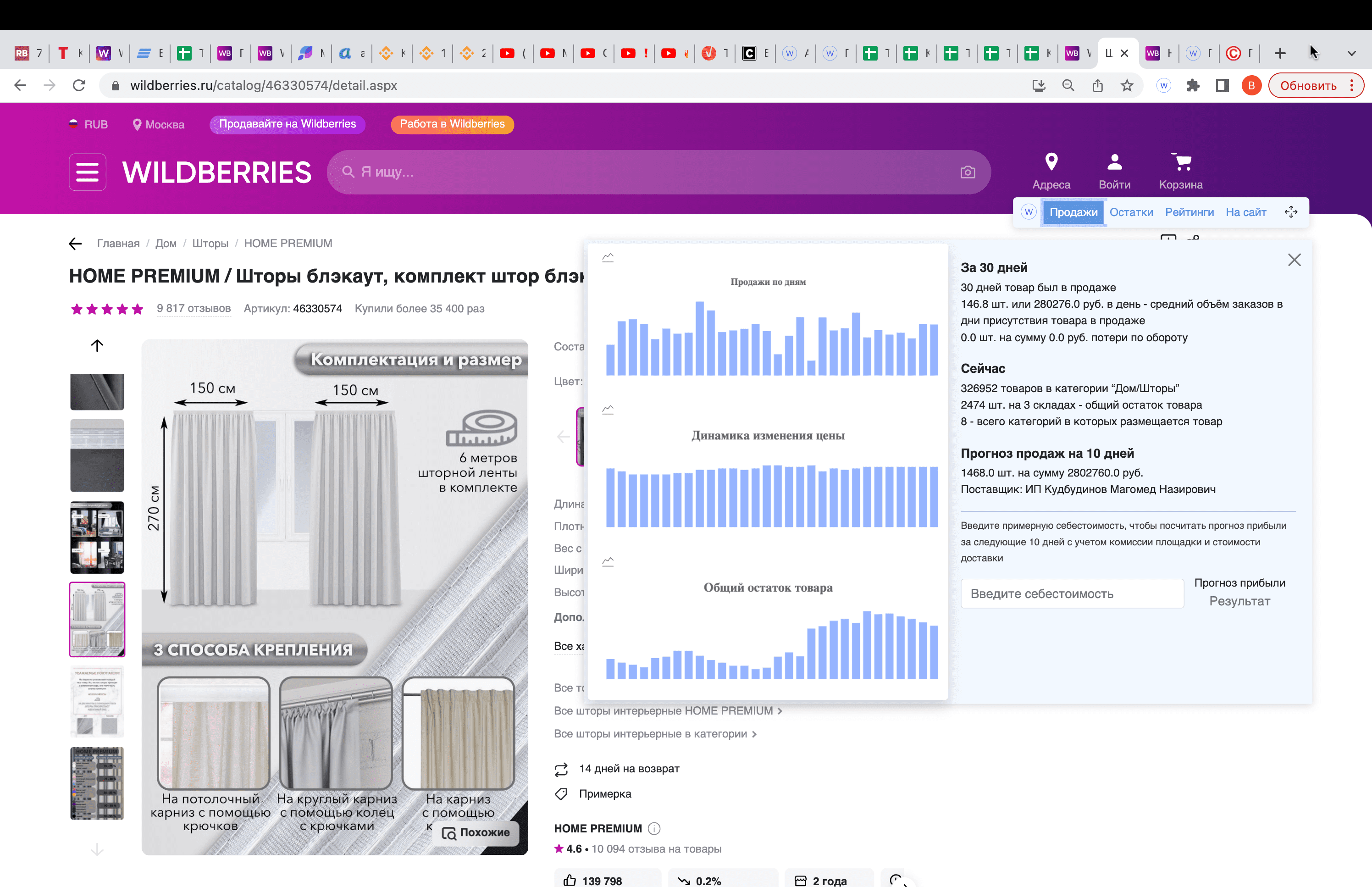
Task: Click the W logo in extension panel
Action: (1028, 212)
